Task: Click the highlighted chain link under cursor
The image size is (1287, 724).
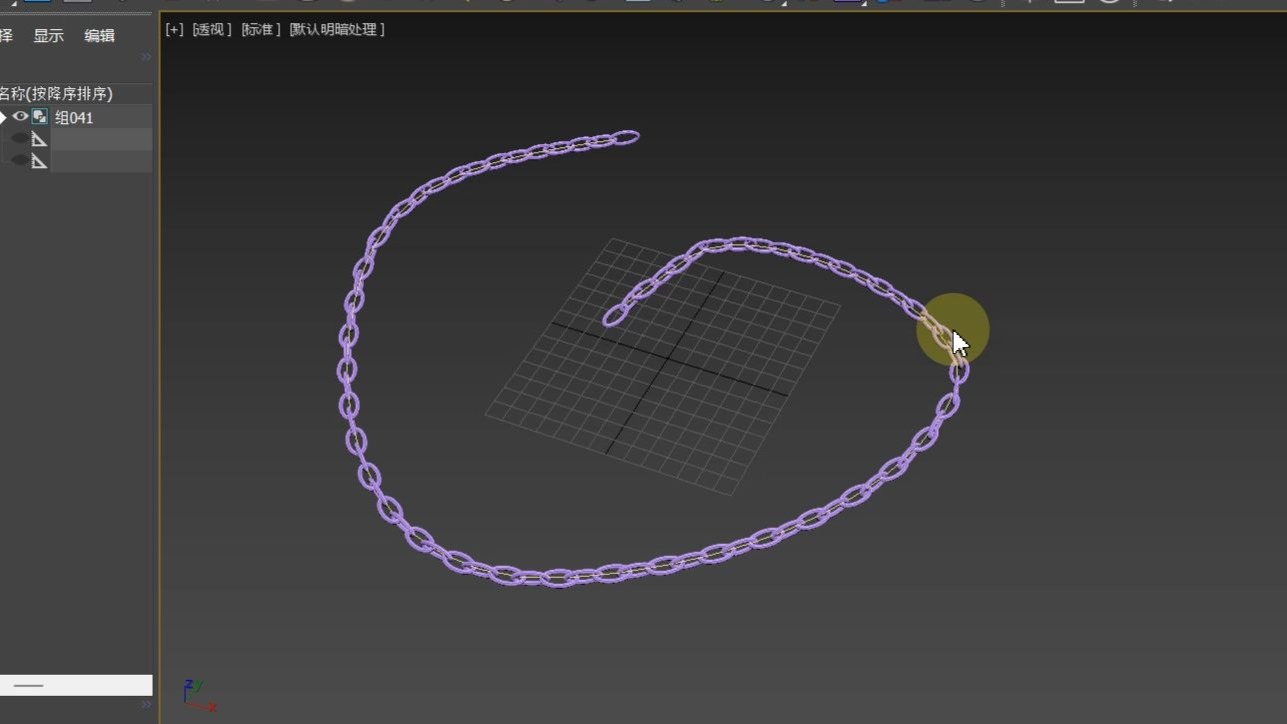Action: pos(938,329)
